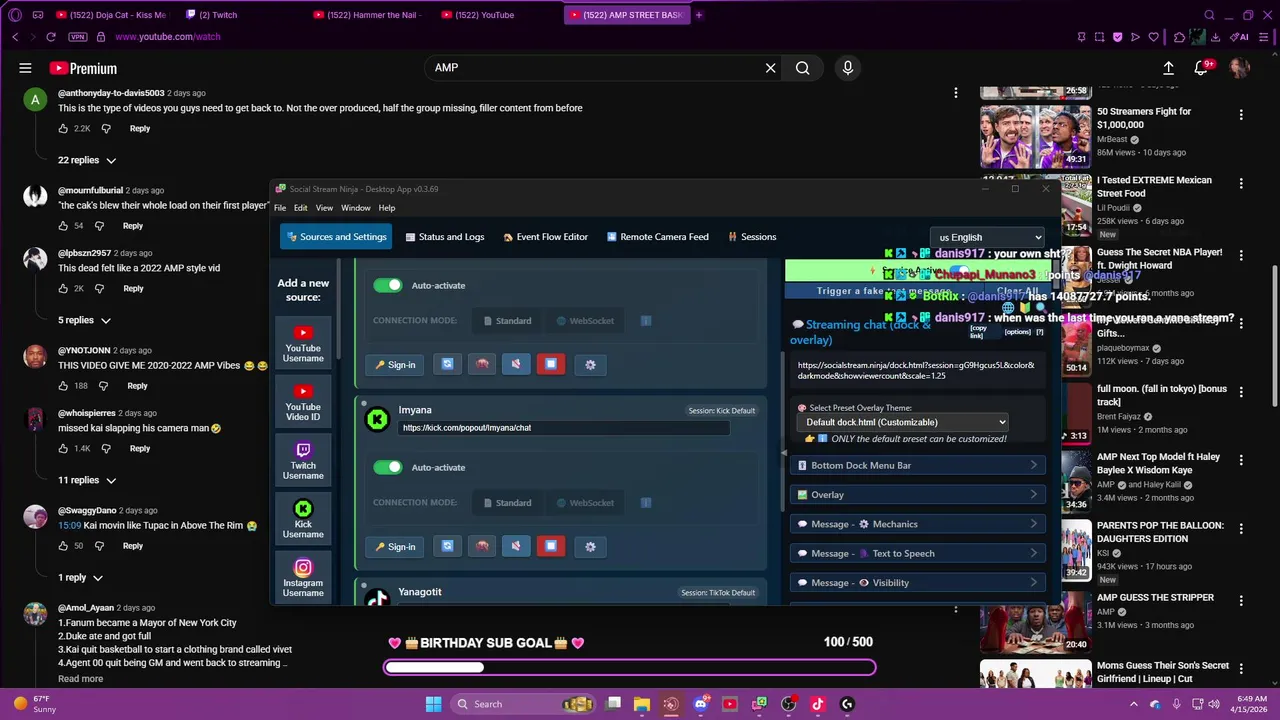Select Standard connection mode for Imyana
1280x720 pixels.
tap(507, 502)
